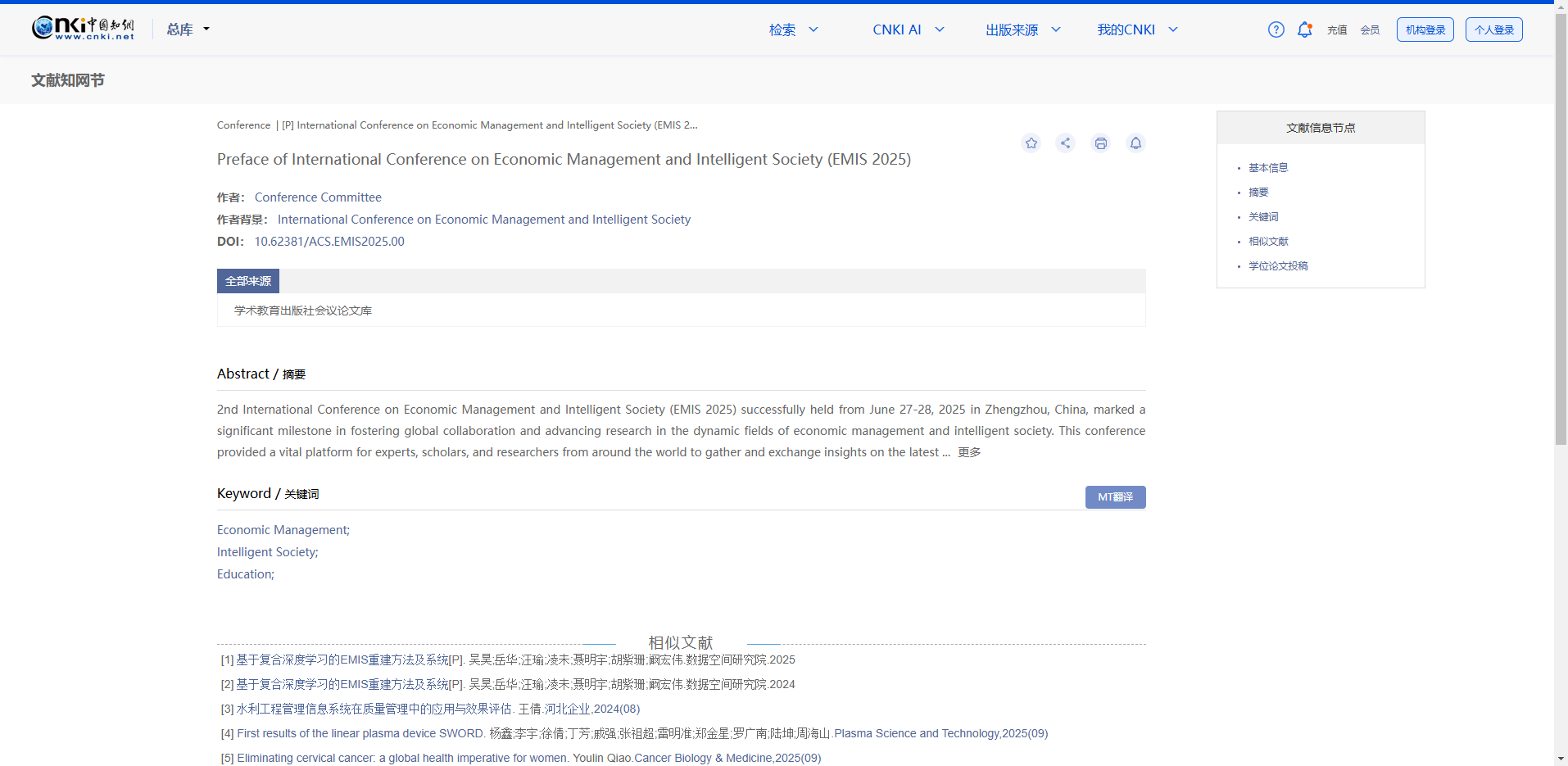The image size is (1568, 766).
Task: Expand abstract with 更多 link
Action: click(969, 452)
